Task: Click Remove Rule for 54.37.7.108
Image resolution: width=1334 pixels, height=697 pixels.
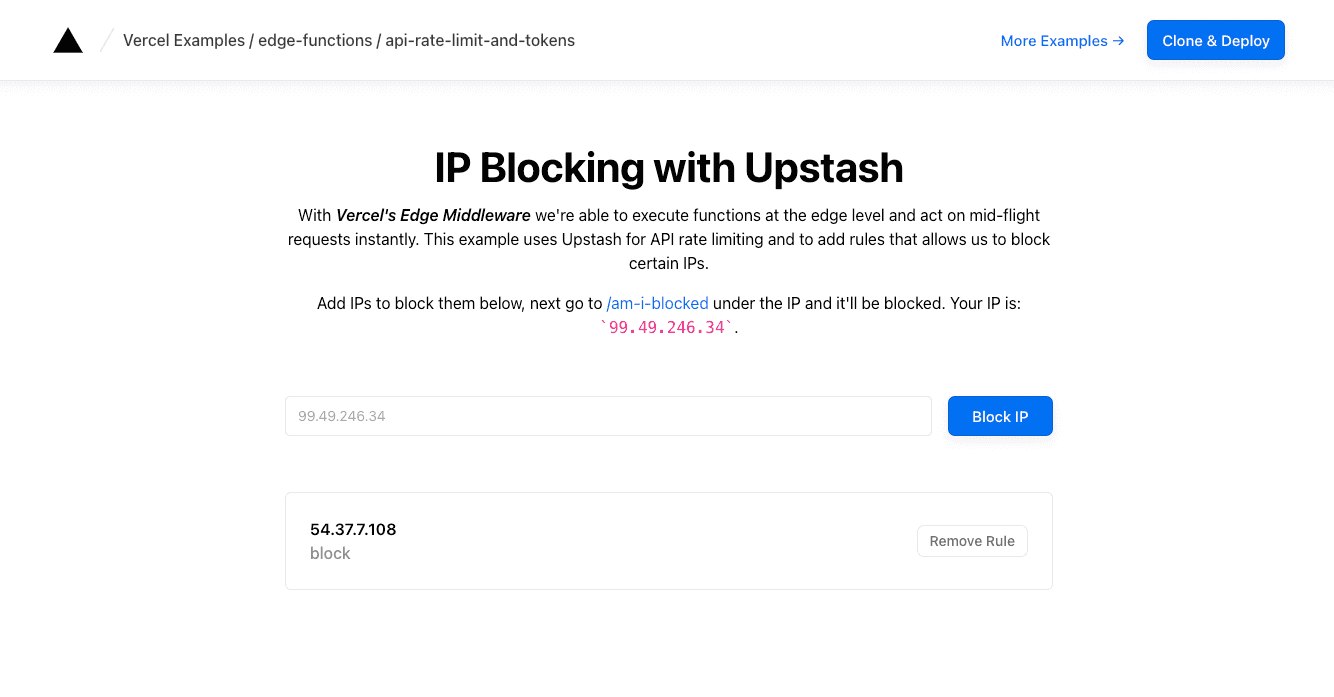Action: 972,540
